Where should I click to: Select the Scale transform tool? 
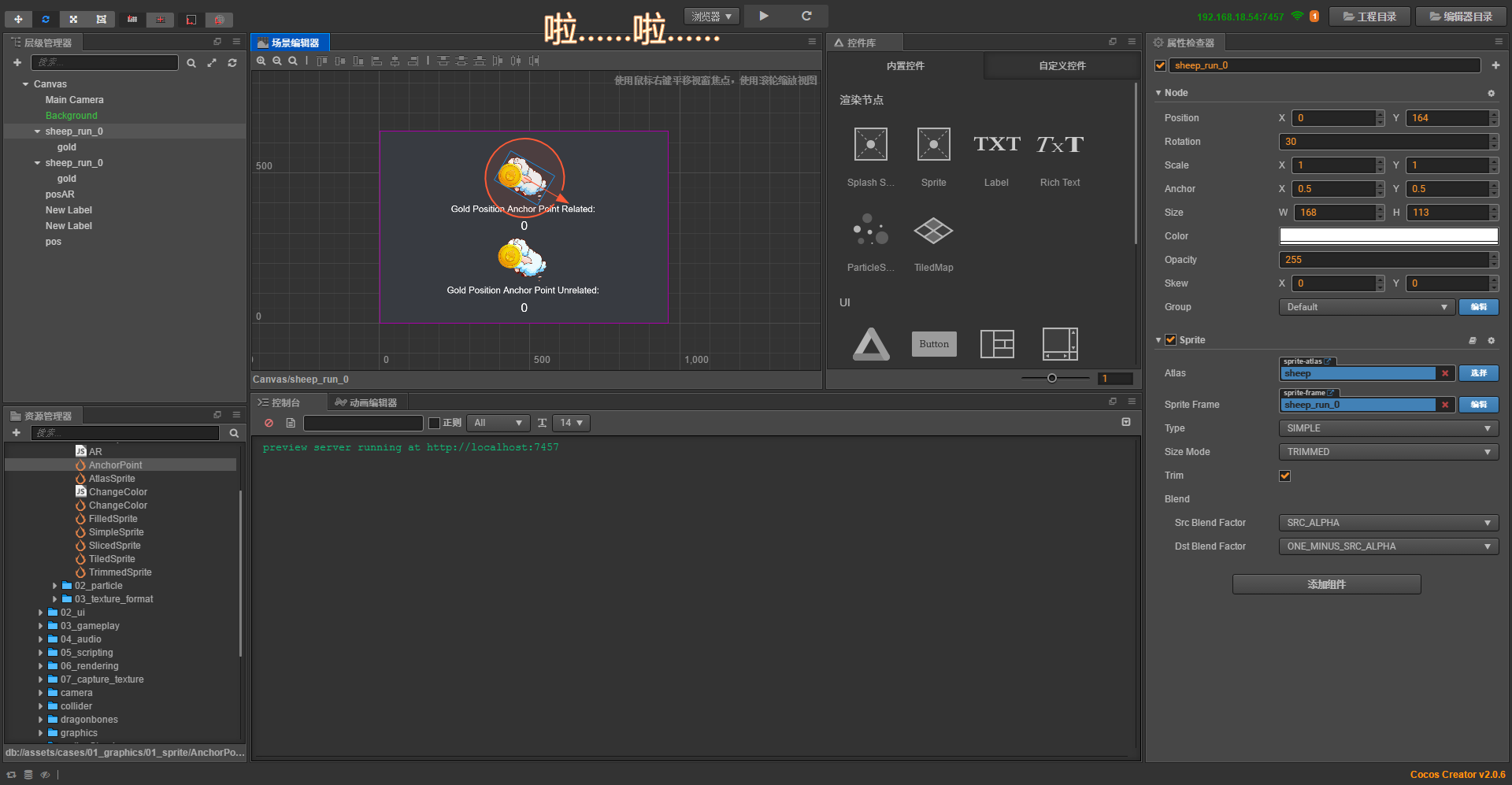click(x=73, y=19)
